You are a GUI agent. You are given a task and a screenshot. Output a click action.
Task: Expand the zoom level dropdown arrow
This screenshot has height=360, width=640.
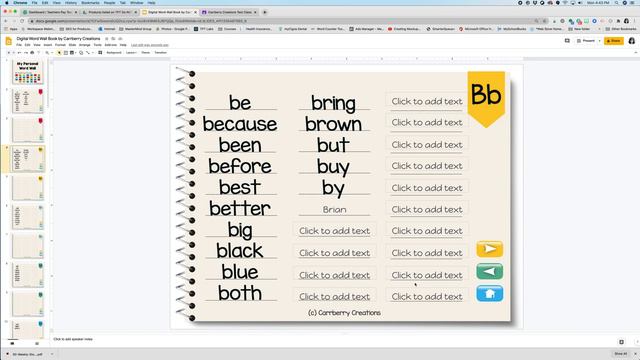(52, 53)
